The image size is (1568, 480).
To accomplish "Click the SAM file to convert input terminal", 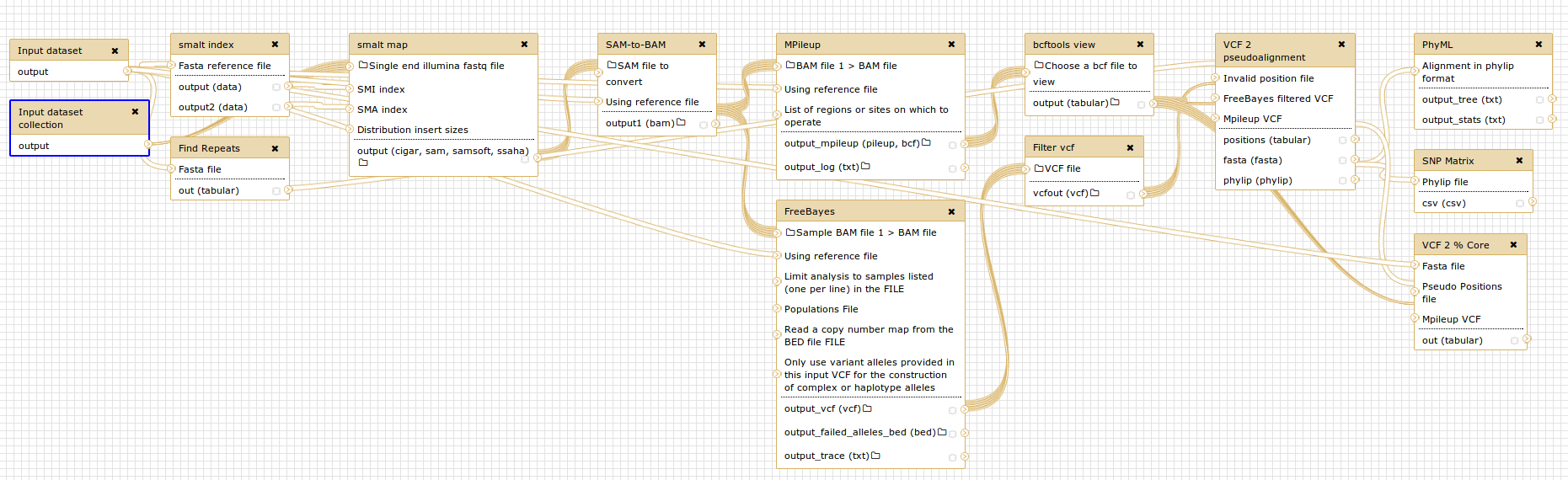I will pyautogui.click(x=598, y=72).
